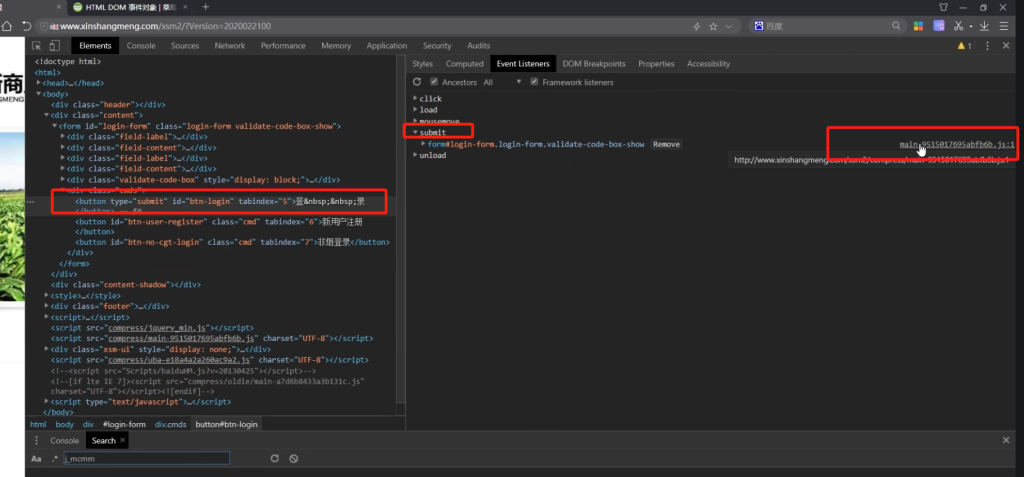Open the colorful apps grid icon
Screen dimensions: 1024x477
click(918, 26)
